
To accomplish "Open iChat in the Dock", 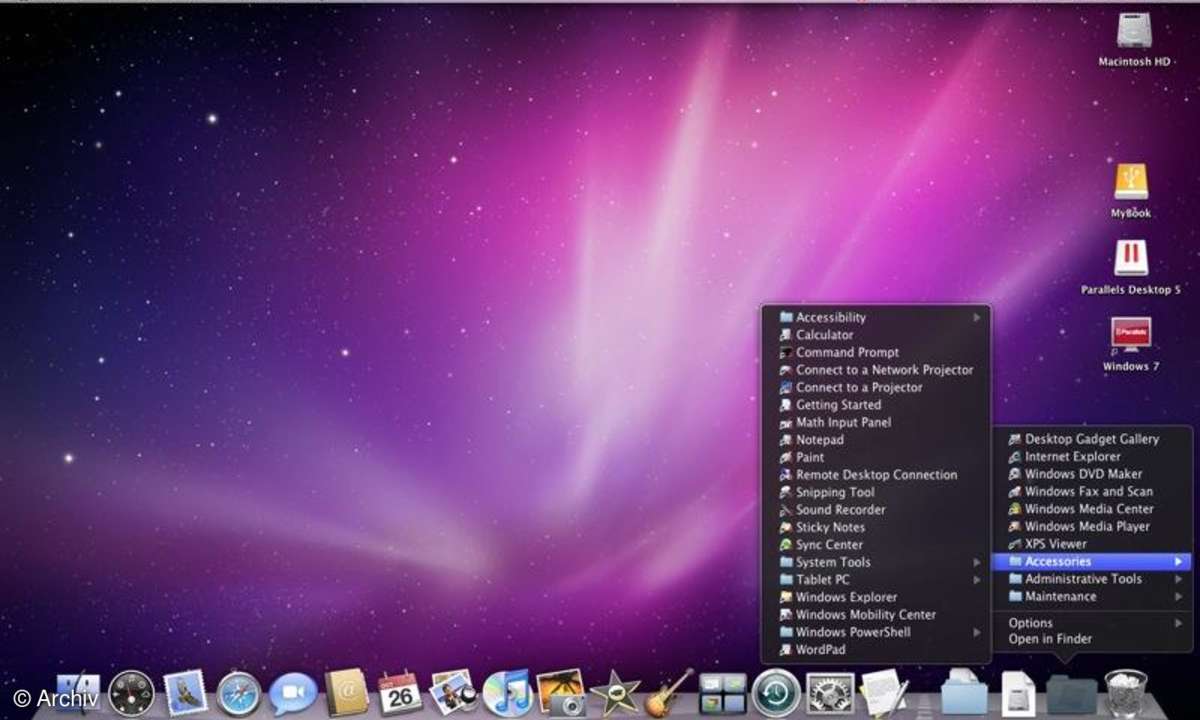I will 293,692.
